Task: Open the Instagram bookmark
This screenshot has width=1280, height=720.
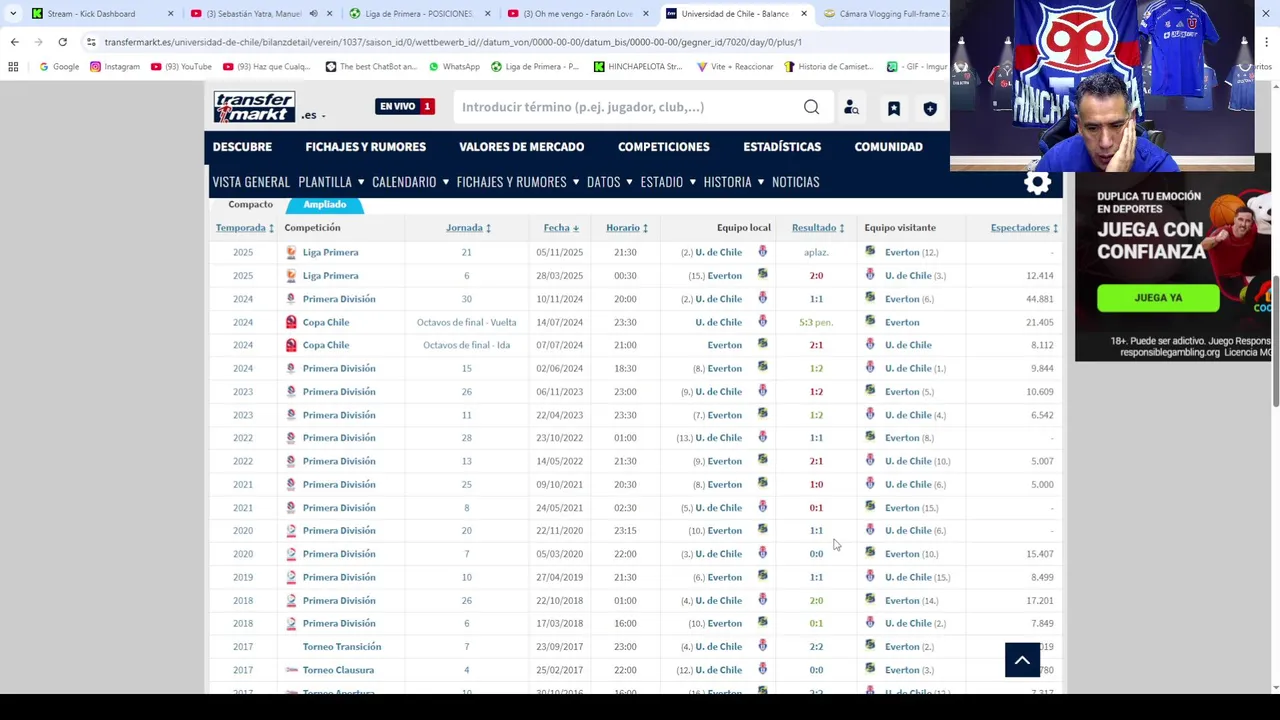Action: tap(115, 67)
